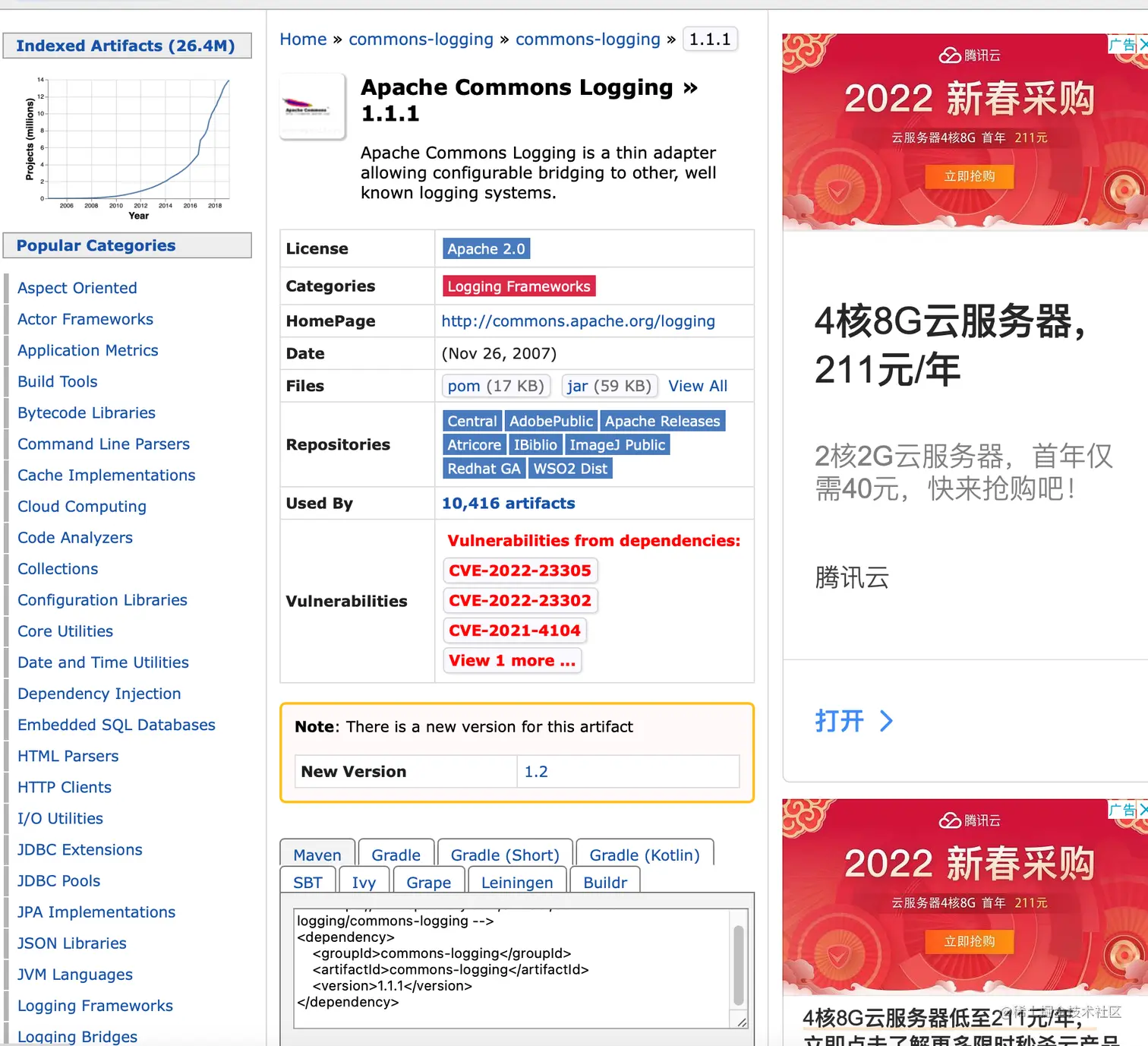Open Command Line Parsers category
This screenshot has width=1148, height=1046.
[104, 444]
